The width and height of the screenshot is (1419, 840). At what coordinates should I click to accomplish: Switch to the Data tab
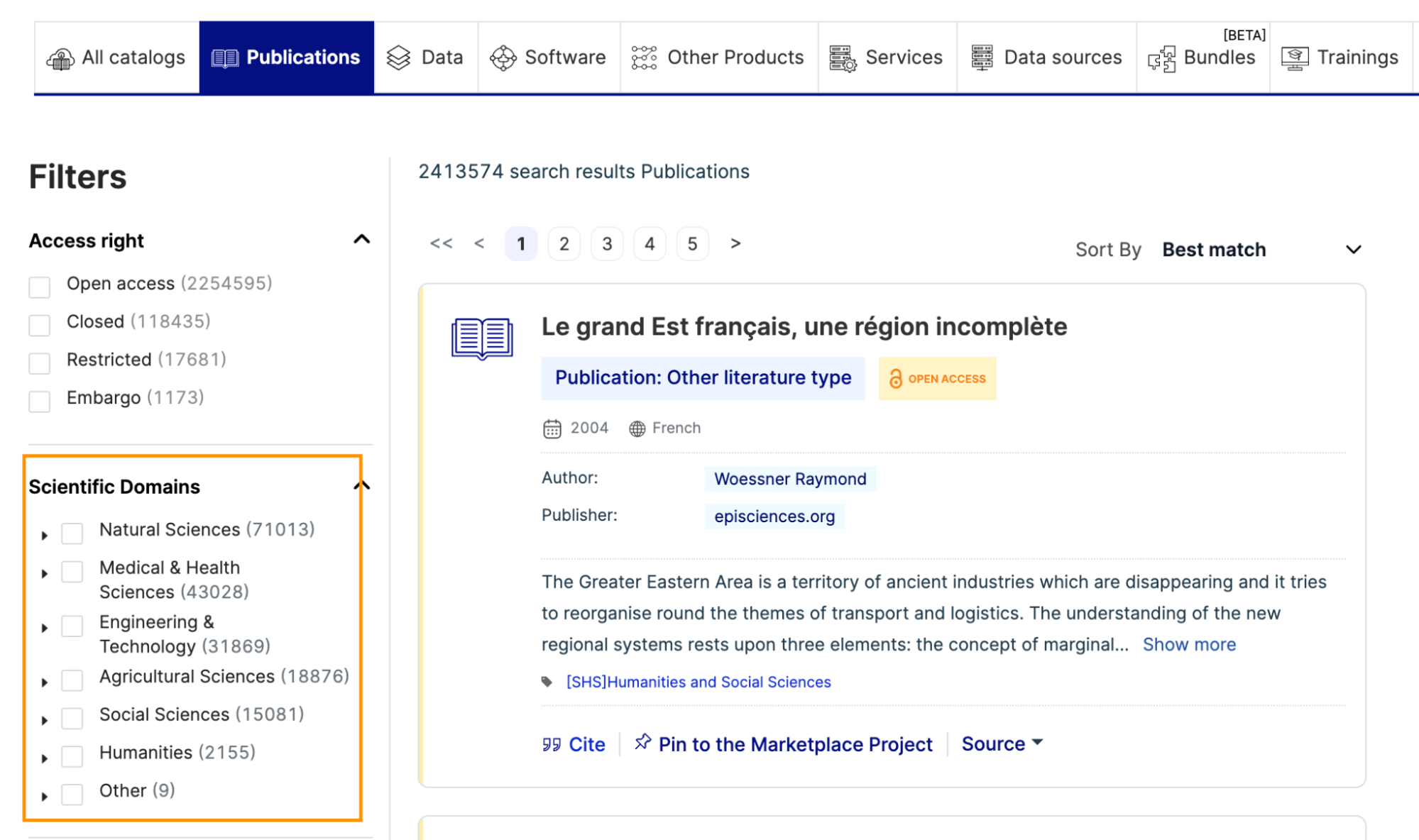click(x=425, y=57)
